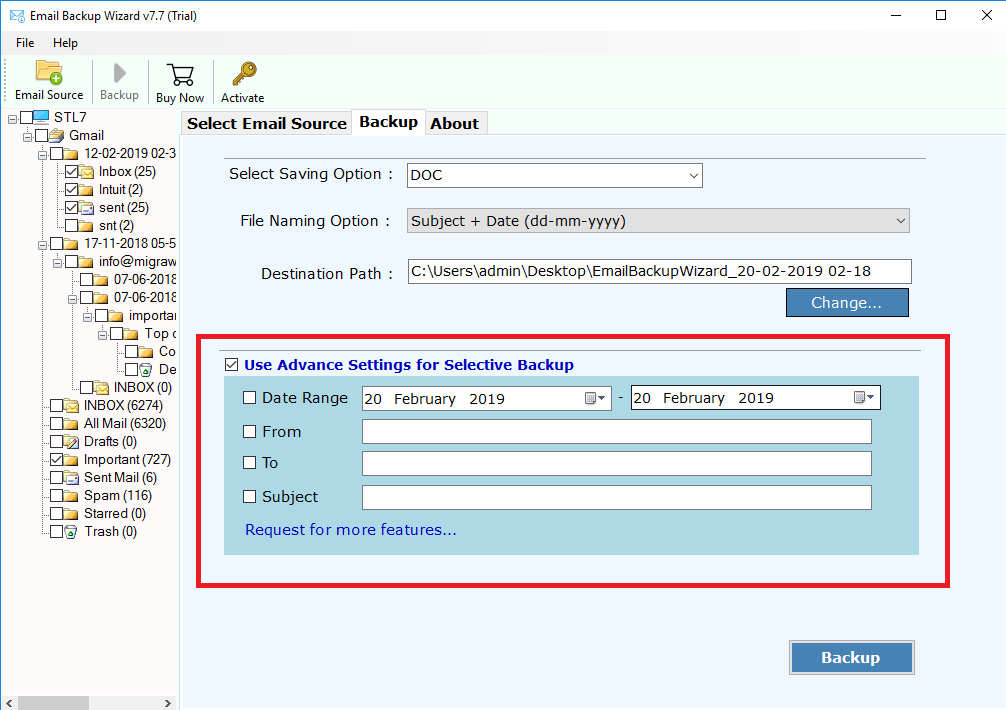Switch to Select Email Source tab

coord(267,124)
